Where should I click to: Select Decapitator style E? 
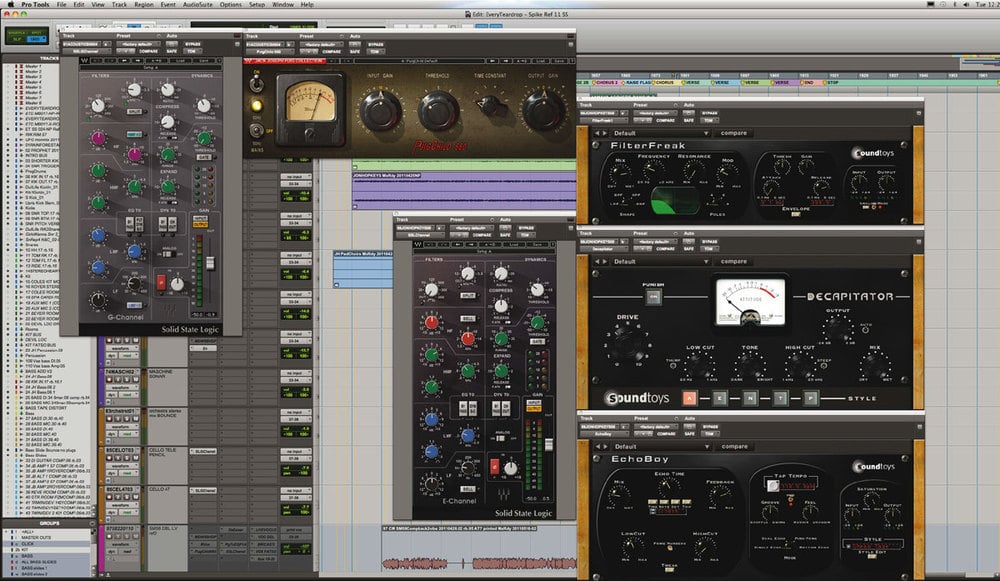tap(719, 398)
